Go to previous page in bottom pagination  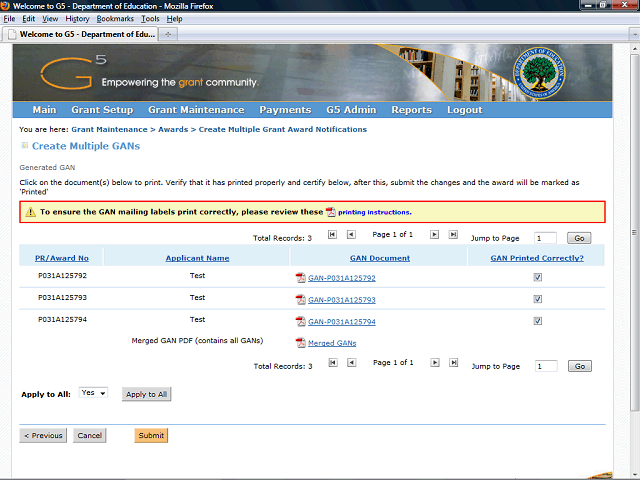(350, 363)
